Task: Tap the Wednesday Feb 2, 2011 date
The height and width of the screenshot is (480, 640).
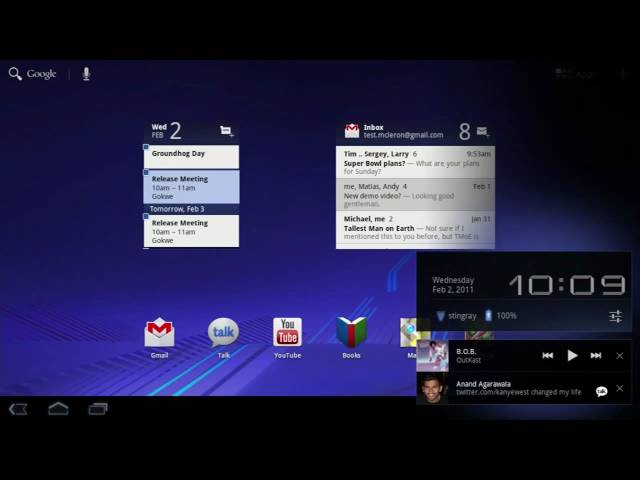Action: click(453, 285)
